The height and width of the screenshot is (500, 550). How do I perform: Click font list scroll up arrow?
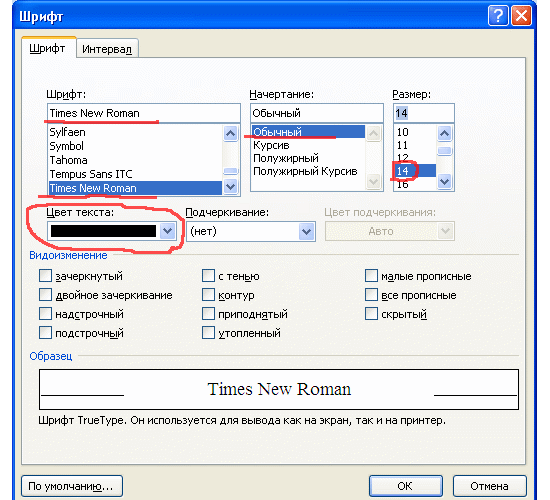pyautogui.click(x=230, y=133)
